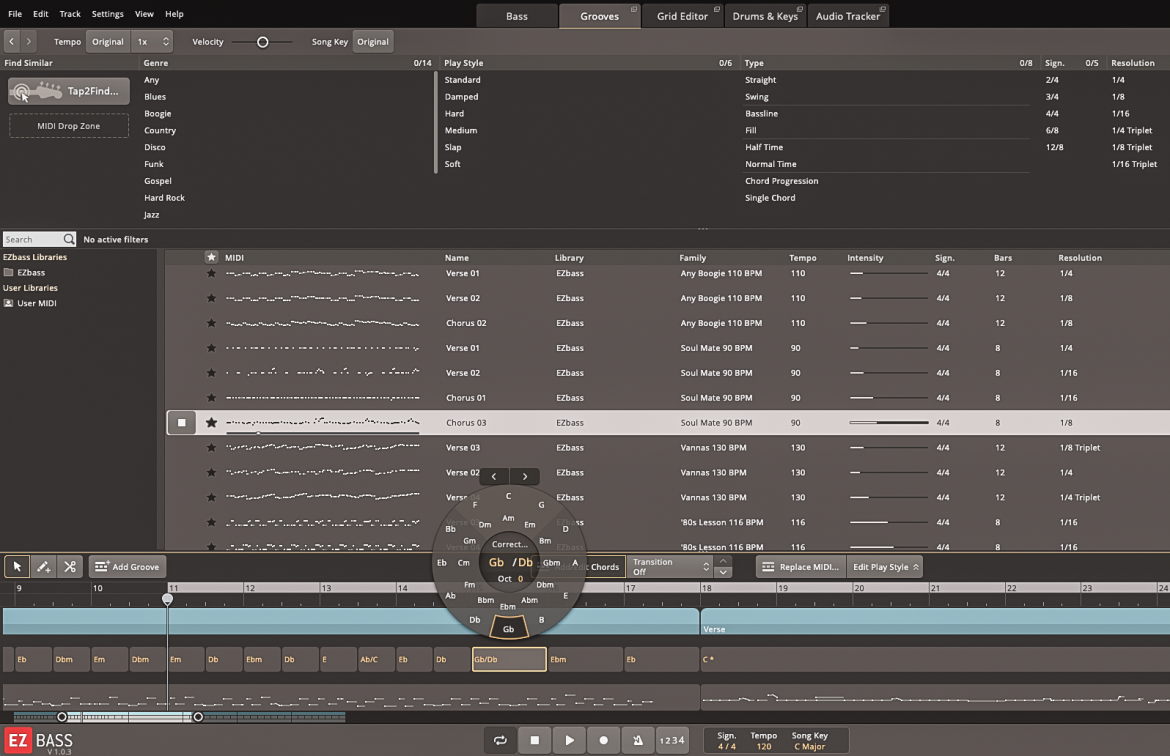Filter type by Bassline

tap(761, 113)
